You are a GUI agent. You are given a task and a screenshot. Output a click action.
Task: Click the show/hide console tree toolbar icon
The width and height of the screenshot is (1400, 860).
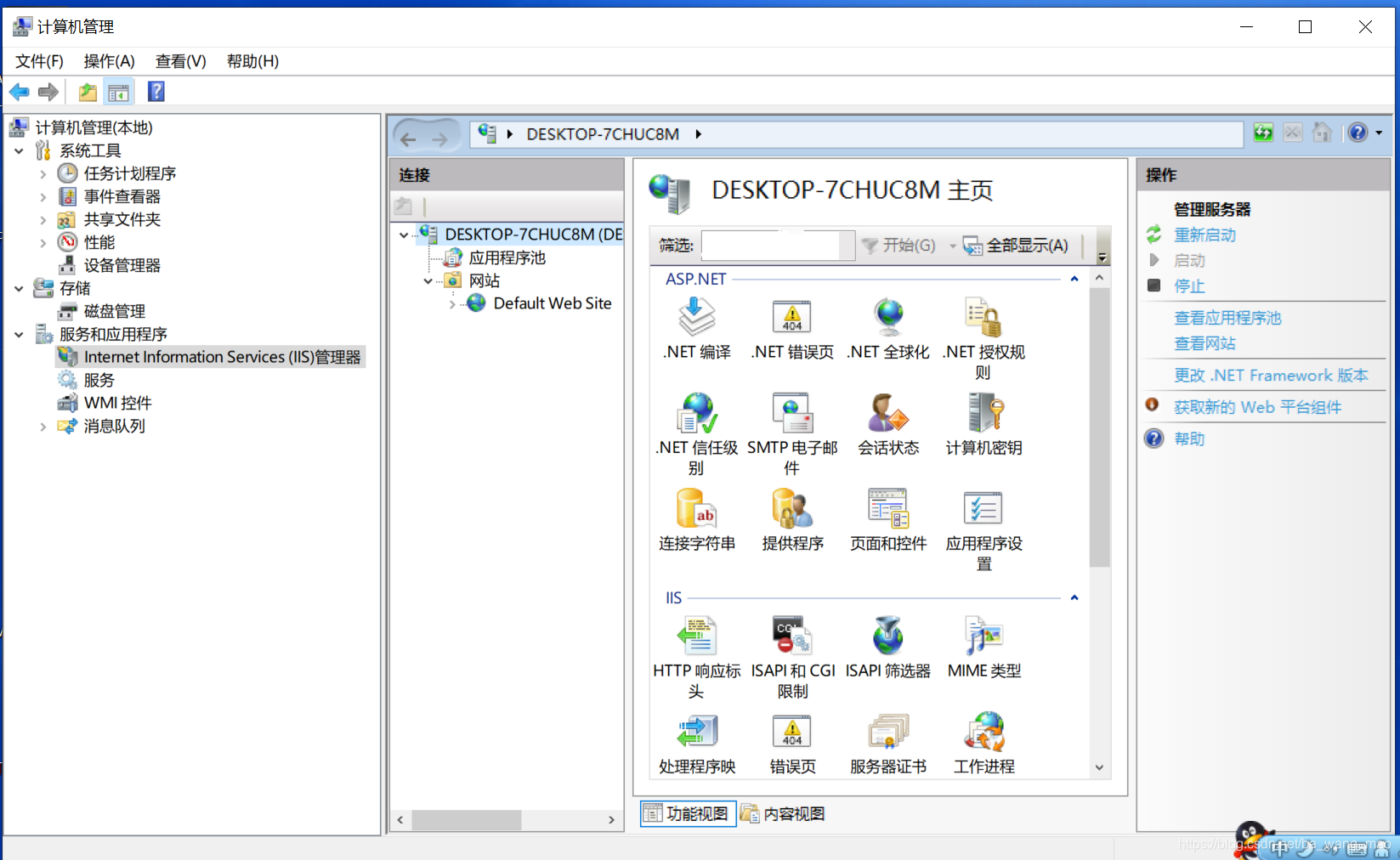[118, 92]
